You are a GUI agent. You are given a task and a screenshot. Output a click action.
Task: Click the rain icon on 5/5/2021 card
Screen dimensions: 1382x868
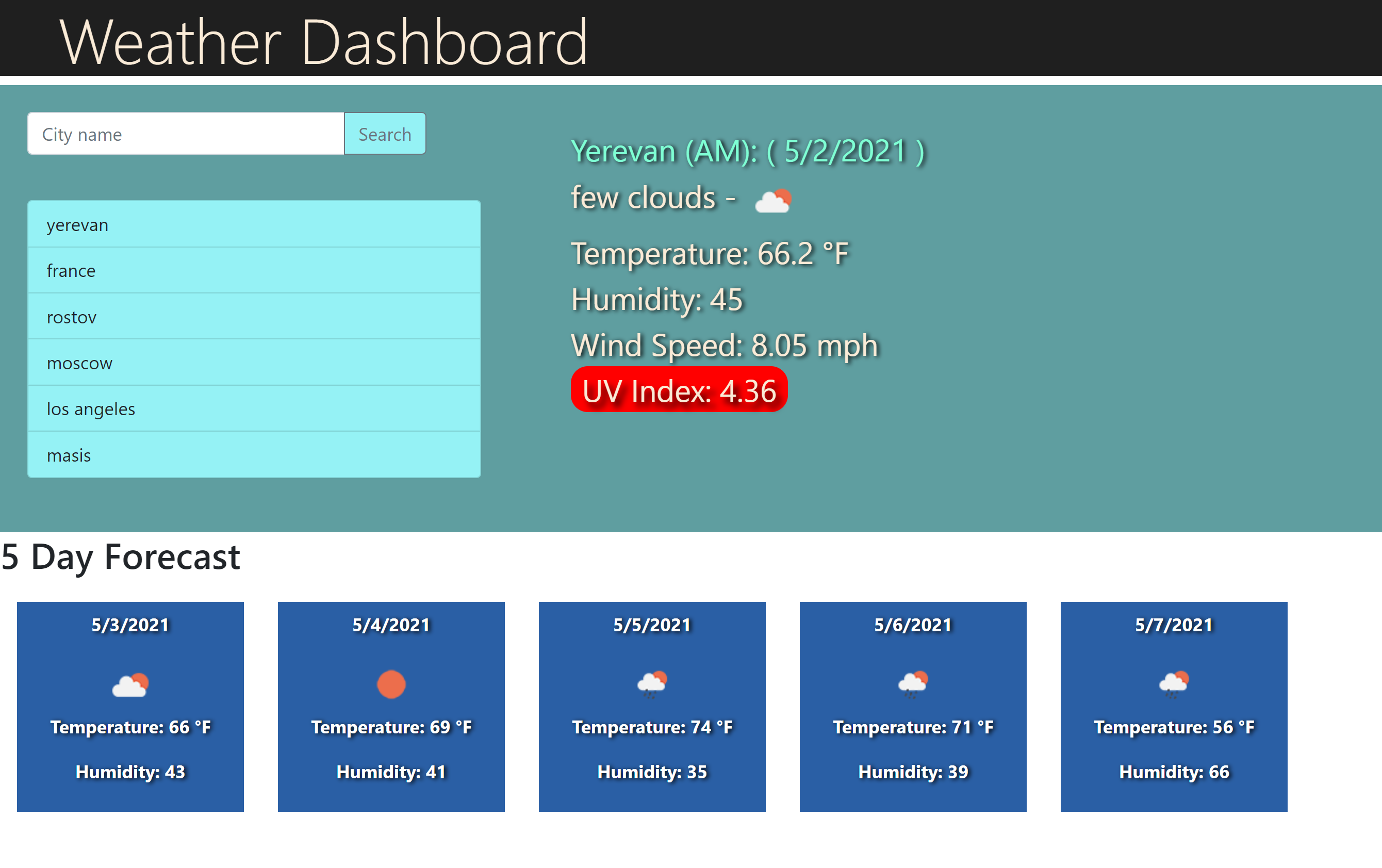652,683
